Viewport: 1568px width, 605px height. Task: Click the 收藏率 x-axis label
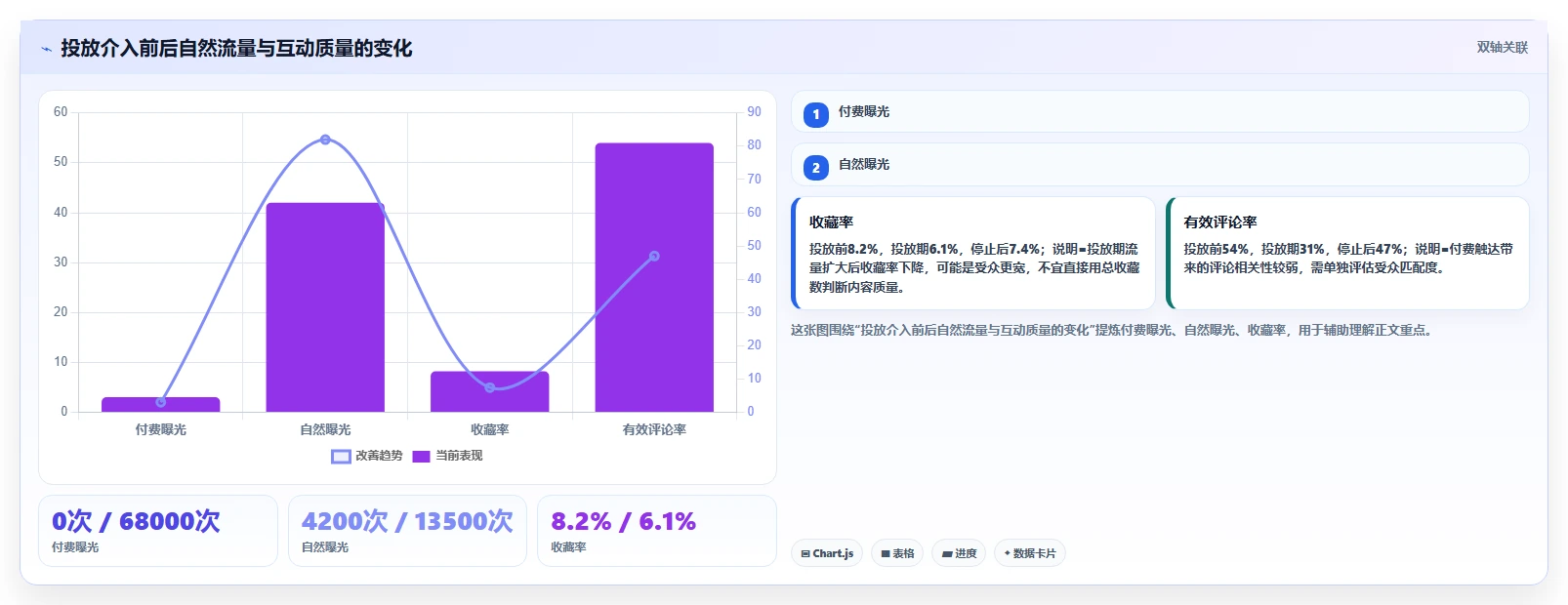[x=490, y=429]
